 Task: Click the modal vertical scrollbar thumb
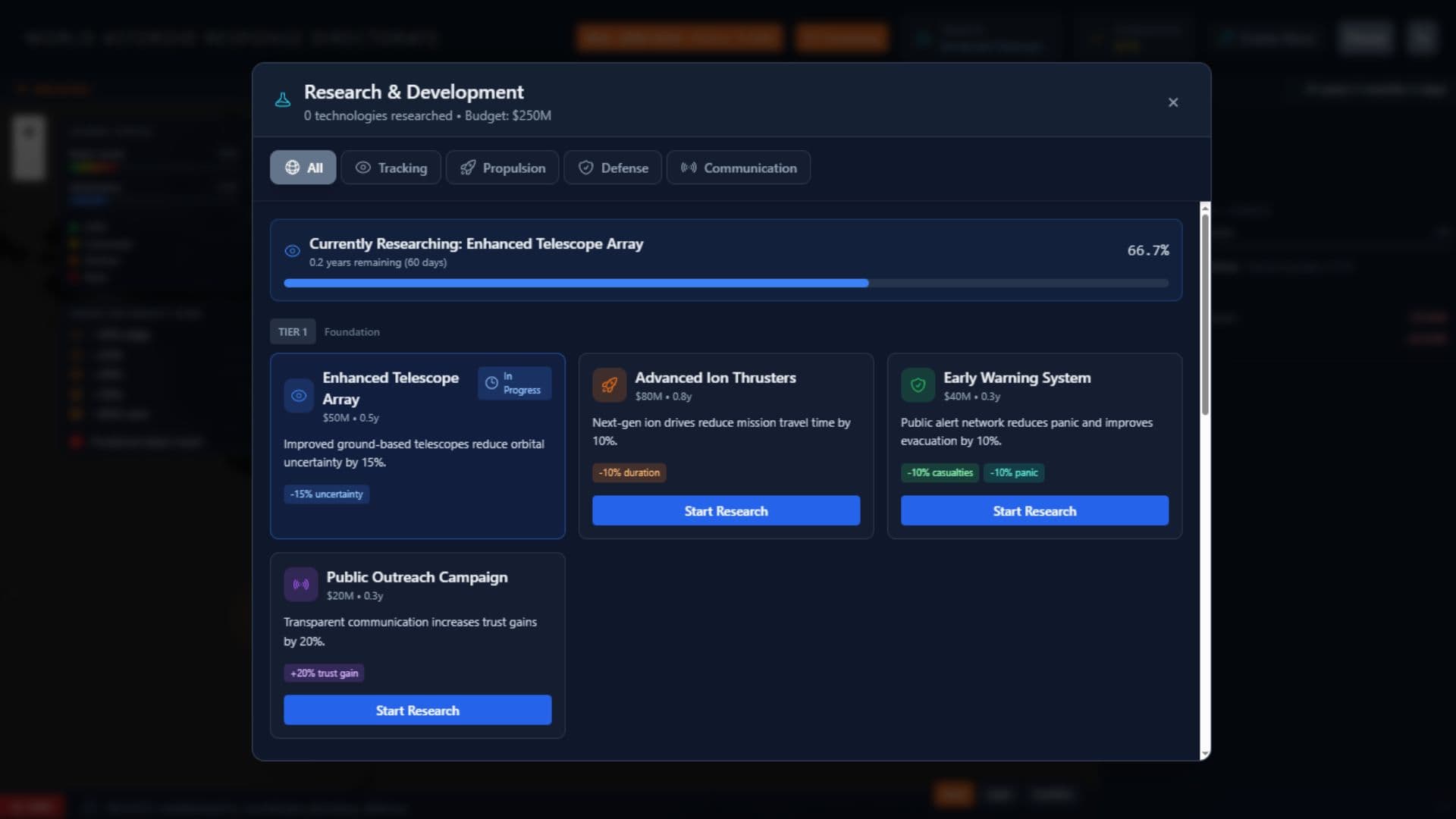coord(1205,315)
